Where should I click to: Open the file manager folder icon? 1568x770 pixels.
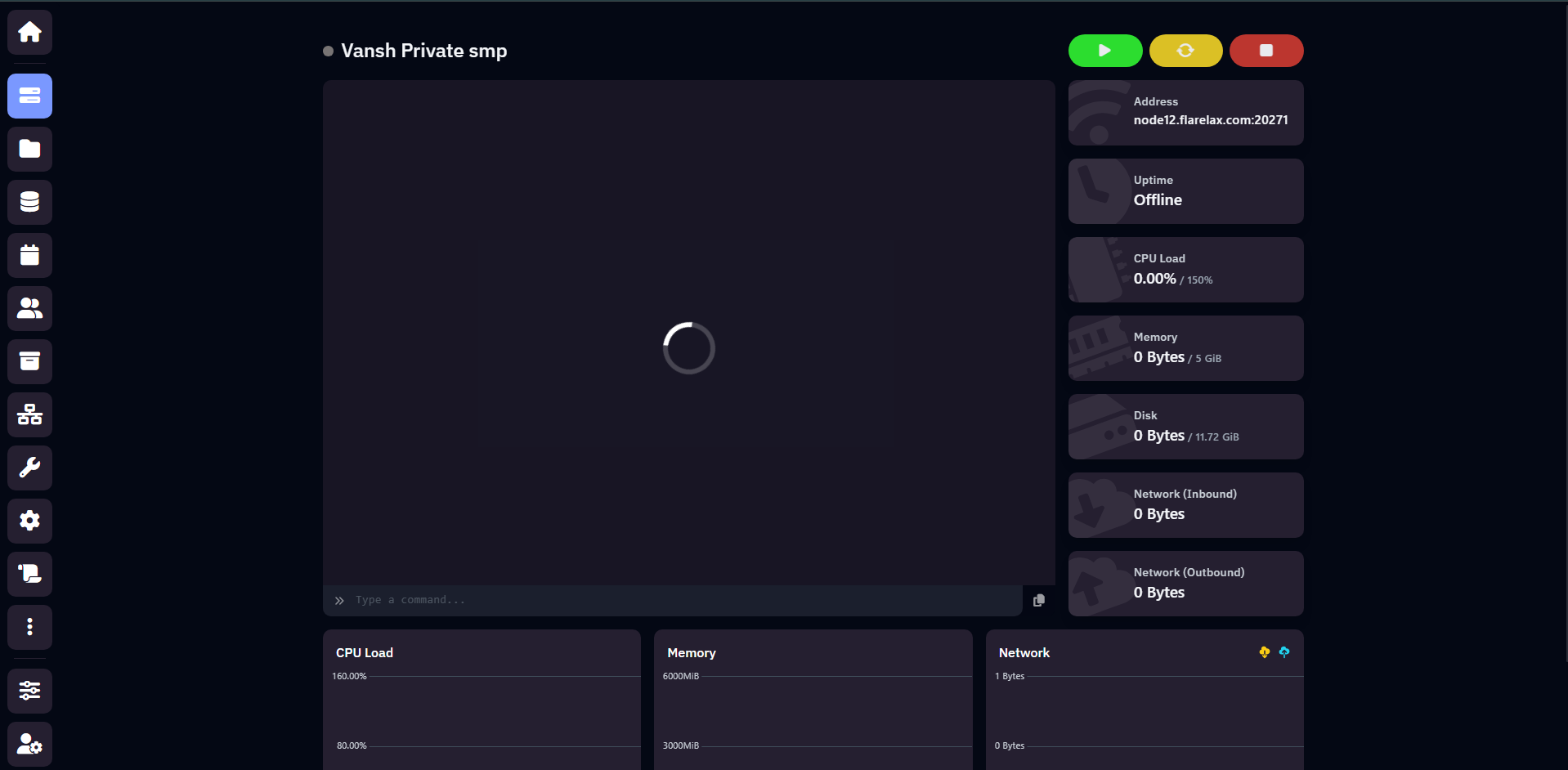[29, 149]
